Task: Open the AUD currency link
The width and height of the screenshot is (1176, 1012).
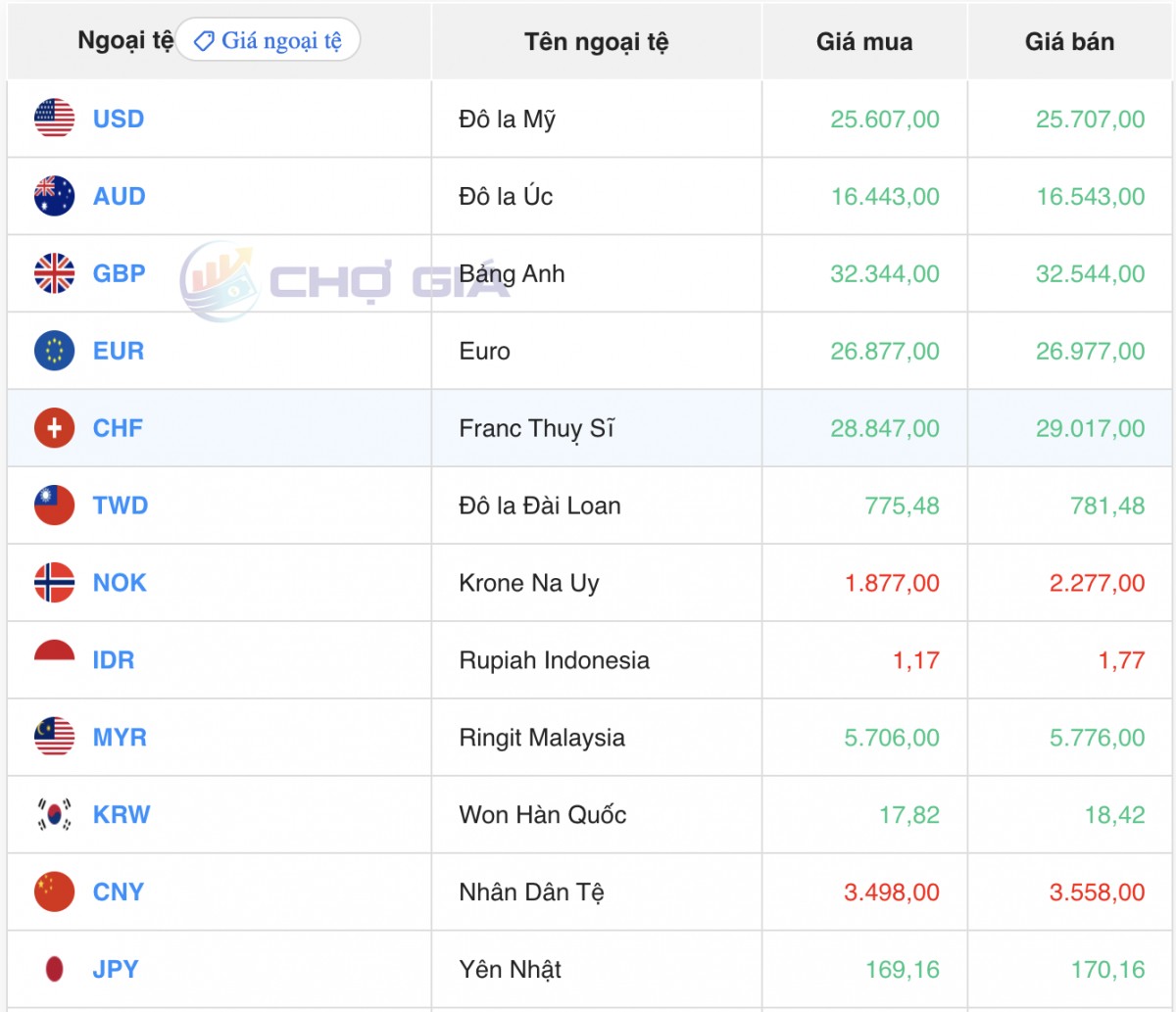Action: (x=119, y=196)
